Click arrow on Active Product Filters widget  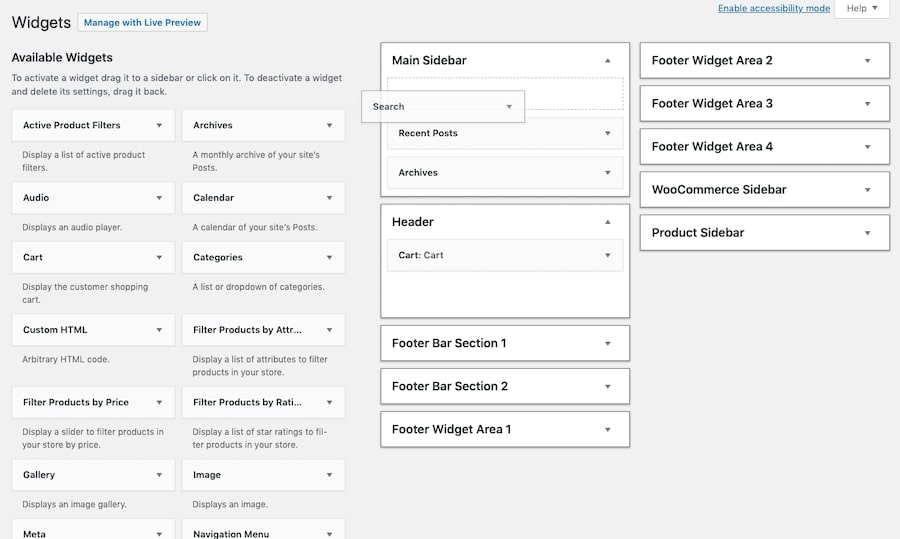(159, 125)
